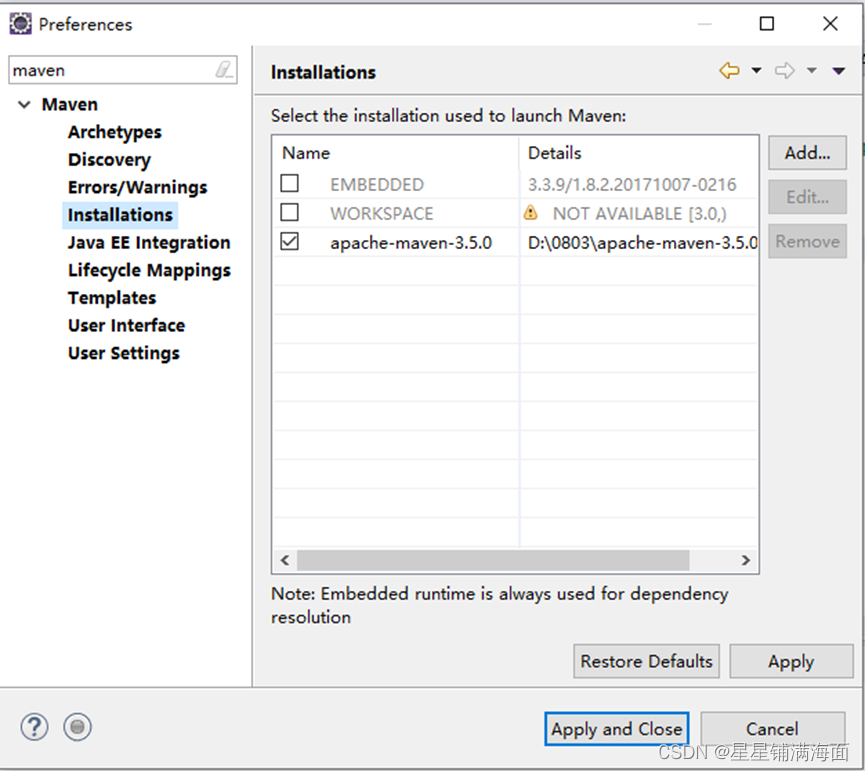Select Templates in the tree

[x=112, y=298]
